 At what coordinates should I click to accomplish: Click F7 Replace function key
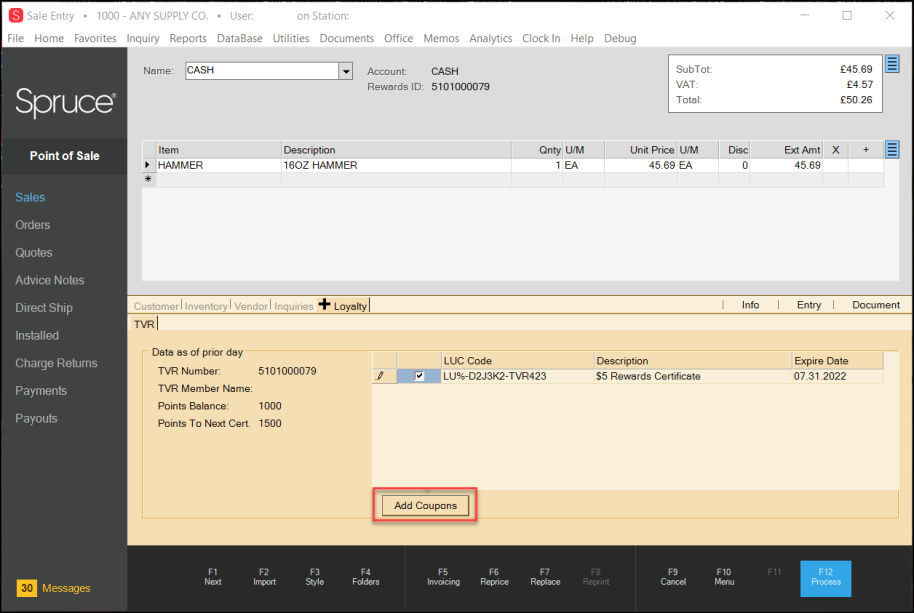coord(545,577)
